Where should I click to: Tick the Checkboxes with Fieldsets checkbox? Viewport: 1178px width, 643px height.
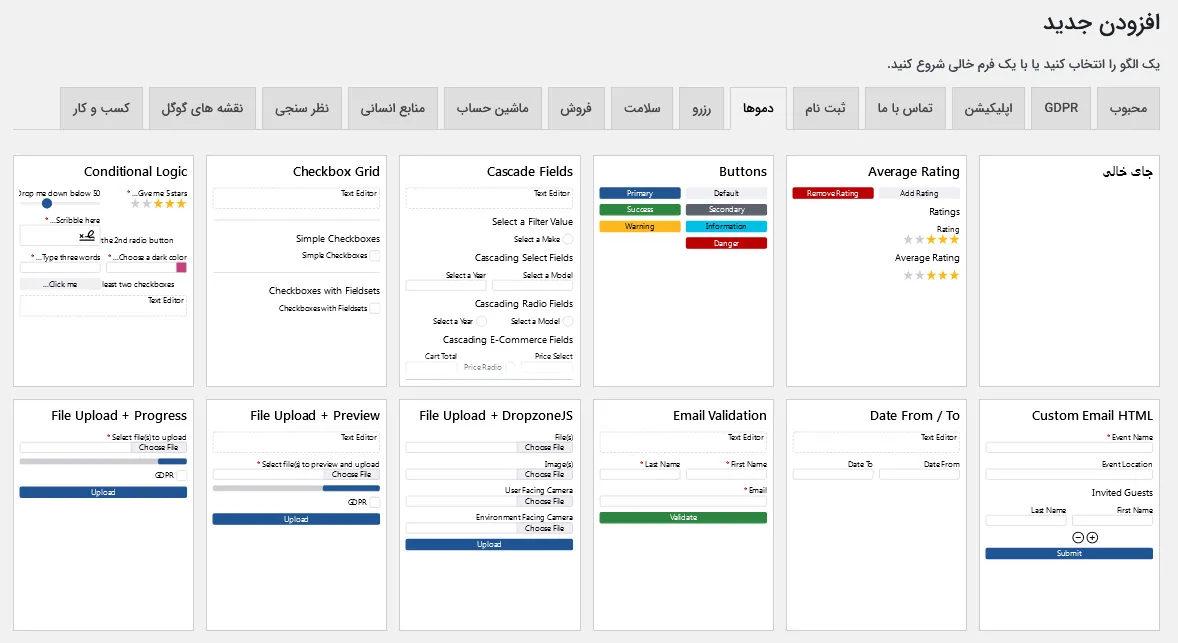375,309
